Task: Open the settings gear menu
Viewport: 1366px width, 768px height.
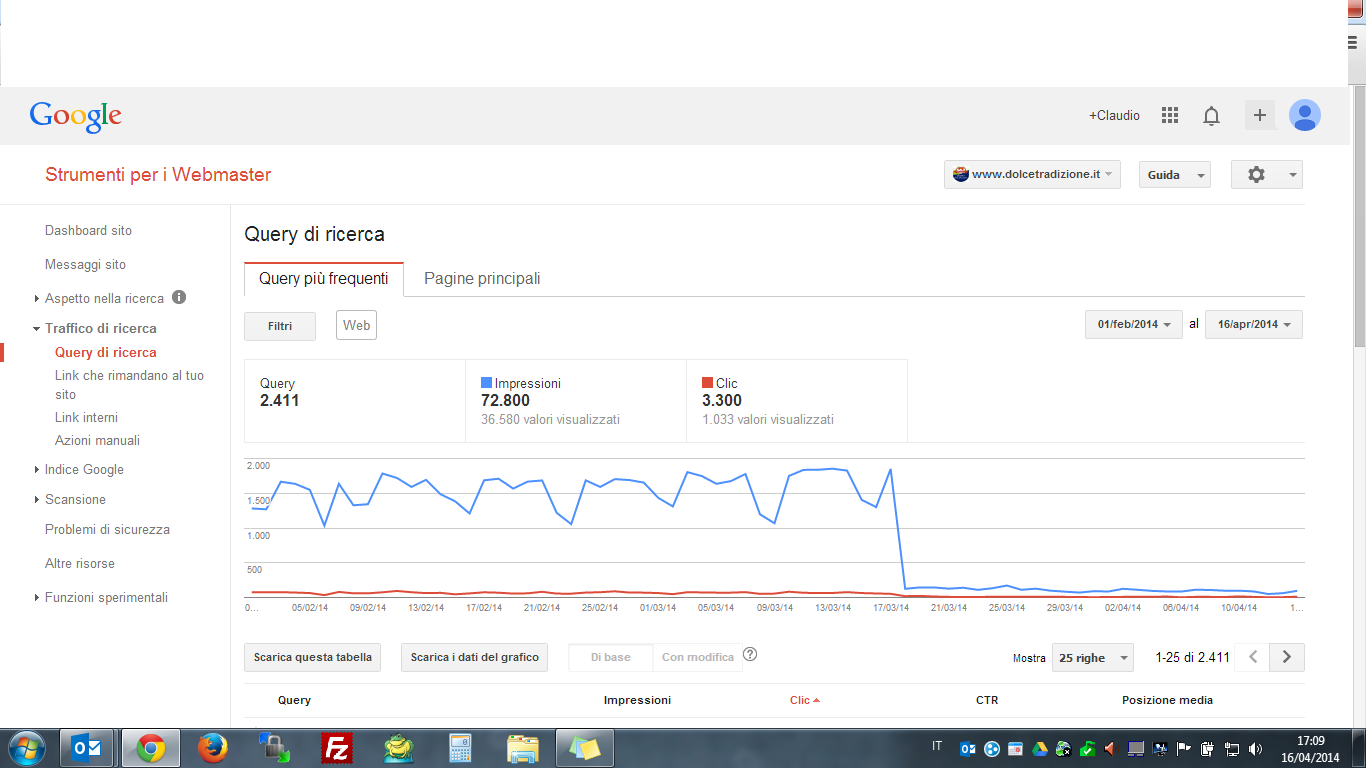Action: coord(1267,175)
